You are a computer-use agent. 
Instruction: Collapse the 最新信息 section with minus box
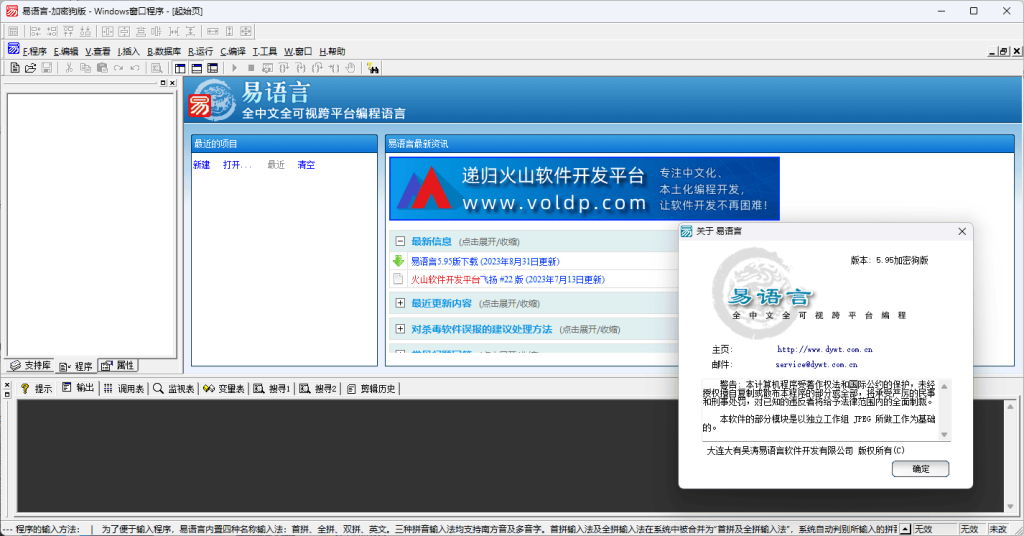(x=400, y=241)
